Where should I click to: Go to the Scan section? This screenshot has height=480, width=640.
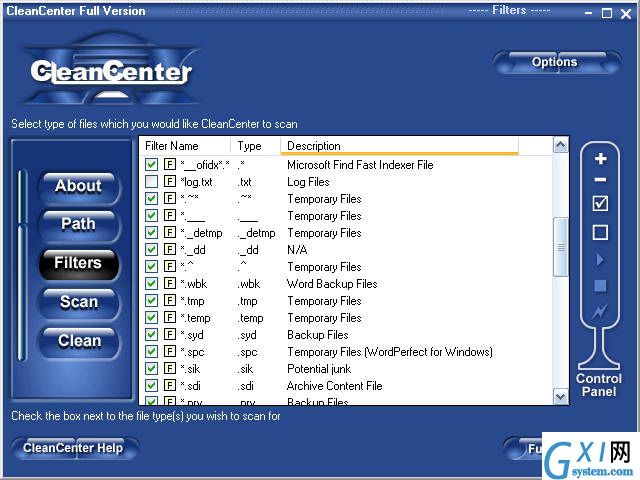coord(78,303)
